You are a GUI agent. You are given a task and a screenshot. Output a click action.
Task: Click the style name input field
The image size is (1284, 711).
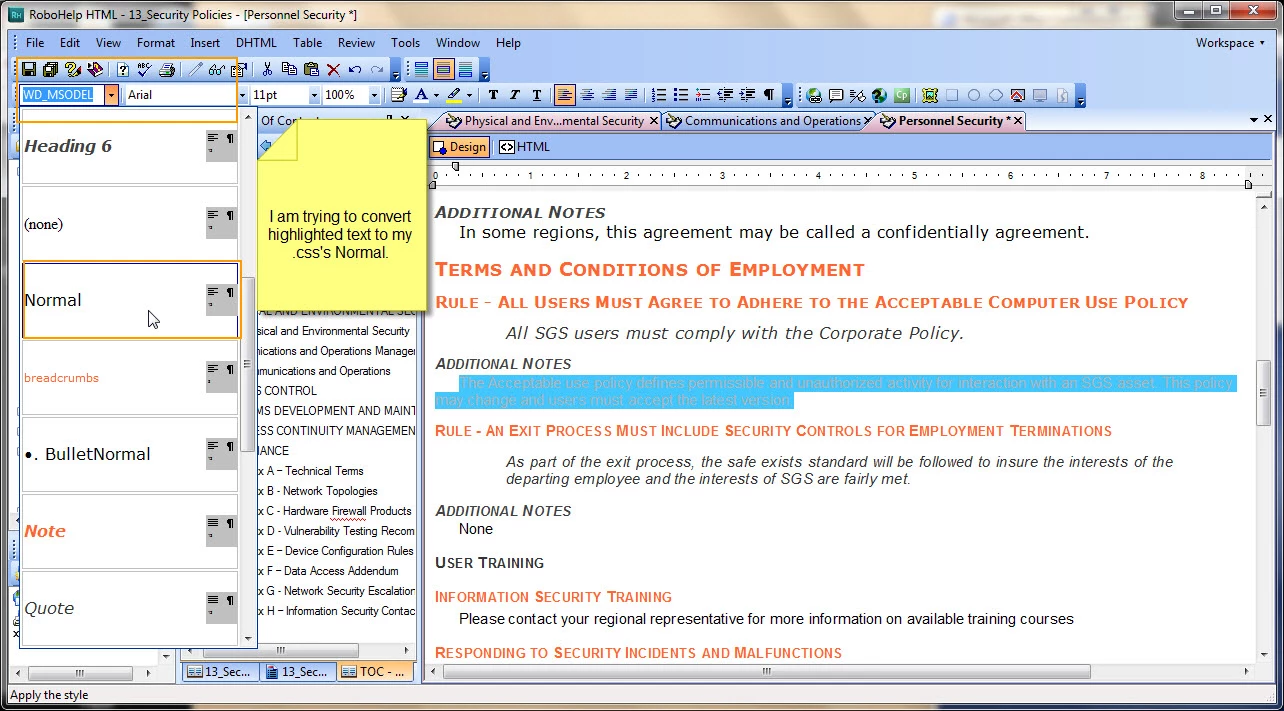62,95
